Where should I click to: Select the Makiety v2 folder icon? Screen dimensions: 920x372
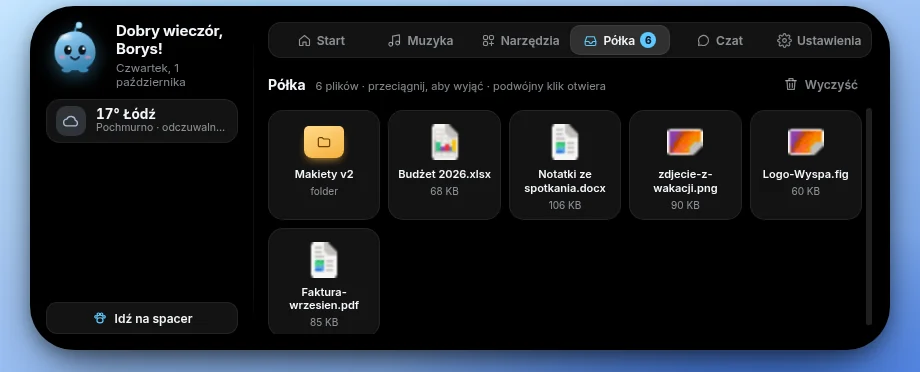tap(324, 142)
